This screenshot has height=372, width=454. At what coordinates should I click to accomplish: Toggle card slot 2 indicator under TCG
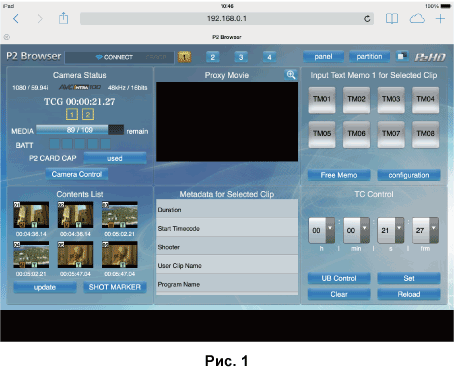pyautogui.click(x=88, y=114)
